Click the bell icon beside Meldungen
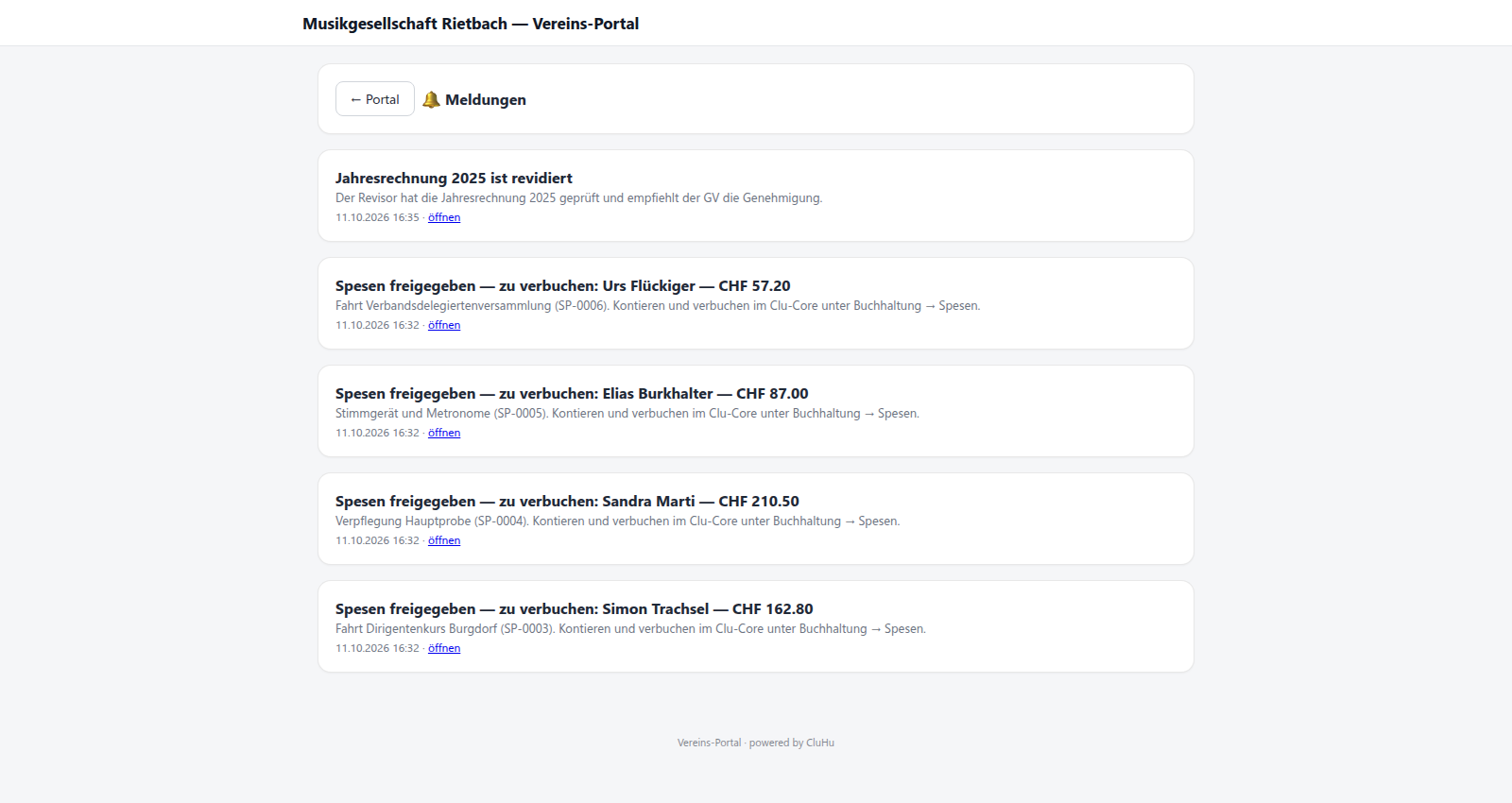The height and width of the screenshot is (803, 1512). (432, 99)
